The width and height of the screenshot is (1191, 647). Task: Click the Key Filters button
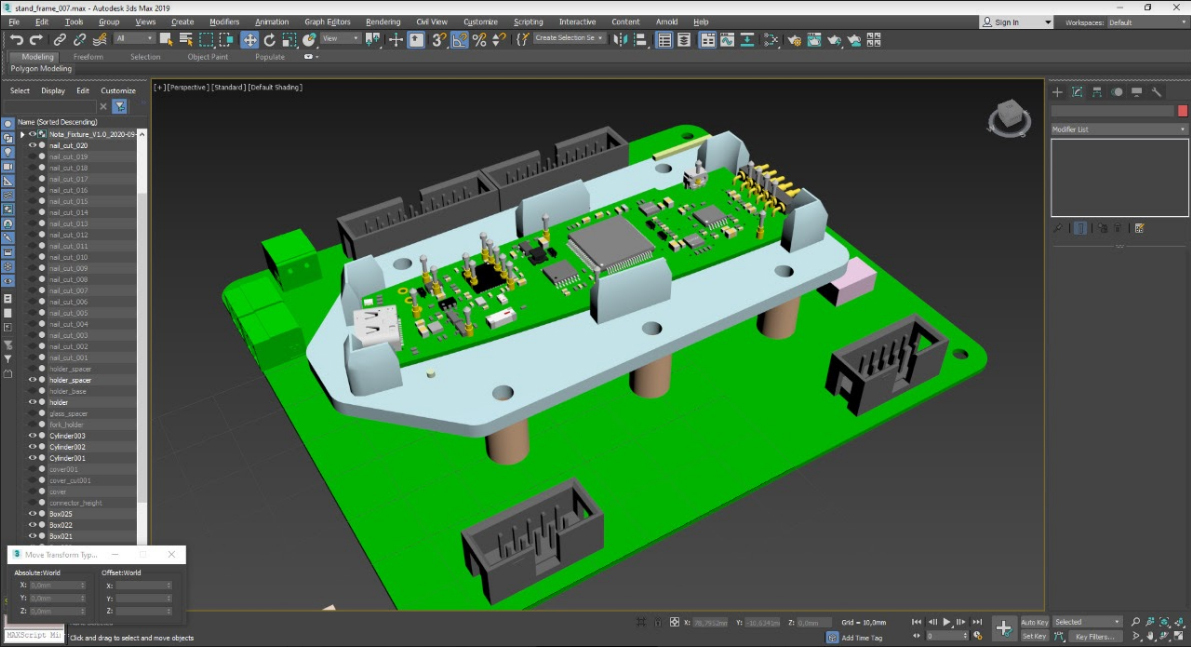pos(1094,636)
